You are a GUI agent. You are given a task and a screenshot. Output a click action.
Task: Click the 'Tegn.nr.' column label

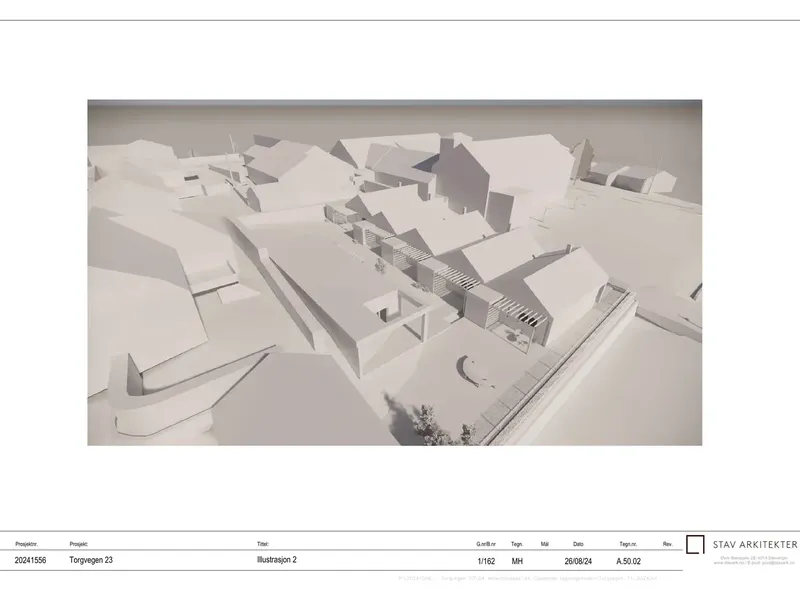point(628,544)
